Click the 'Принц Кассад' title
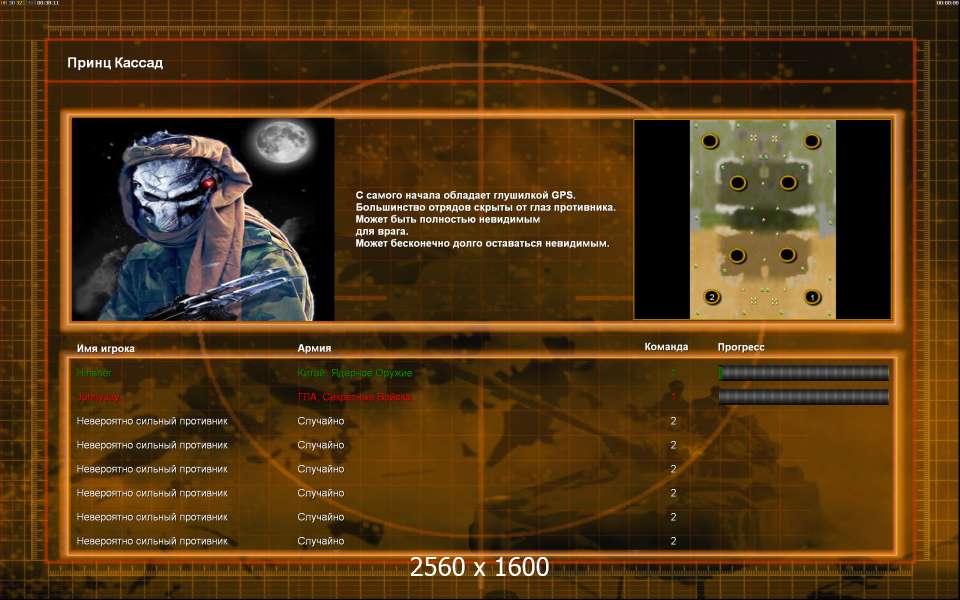Screen dimensions: 960x600 [x=115, y=62]
